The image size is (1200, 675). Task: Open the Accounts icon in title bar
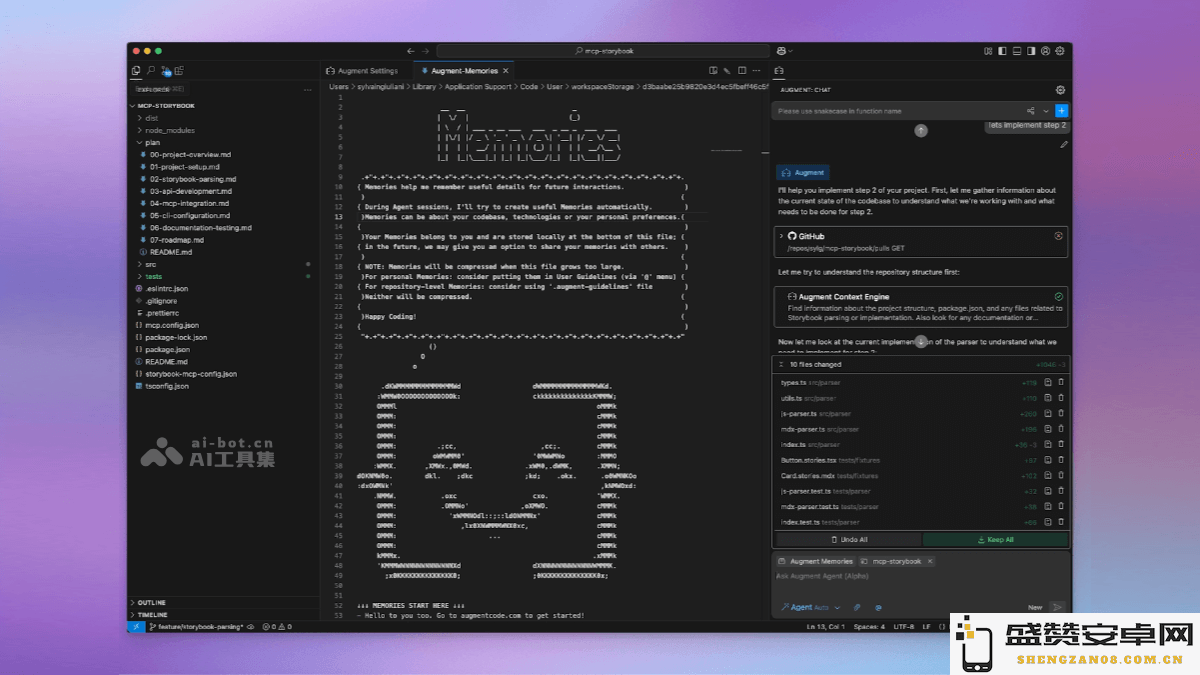1046,51
